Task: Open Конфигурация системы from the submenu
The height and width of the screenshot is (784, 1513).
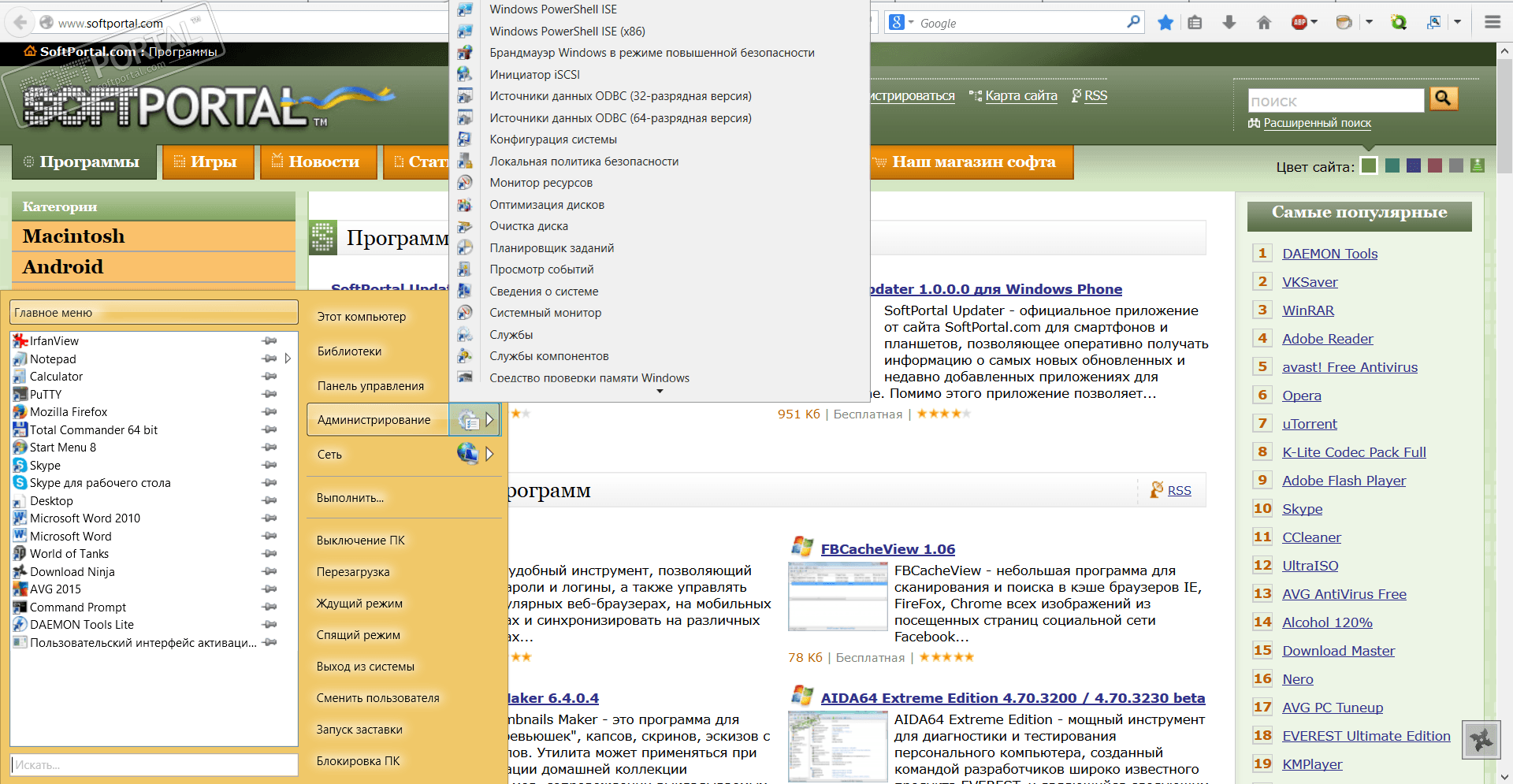Action: coord(553,139)
